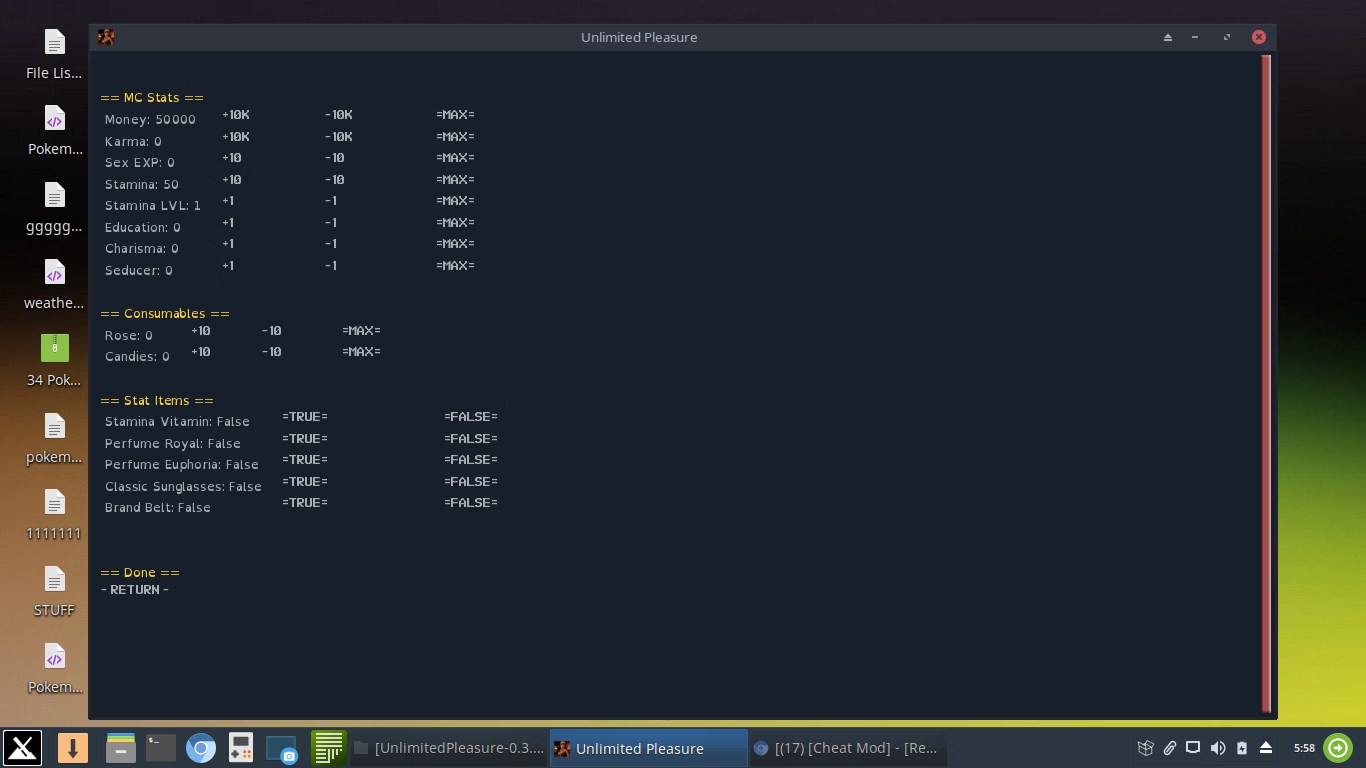The height and width of the screenshot is (768, 1366).
Task: Subtract -10K from Money
Action: tap(339, 115)
